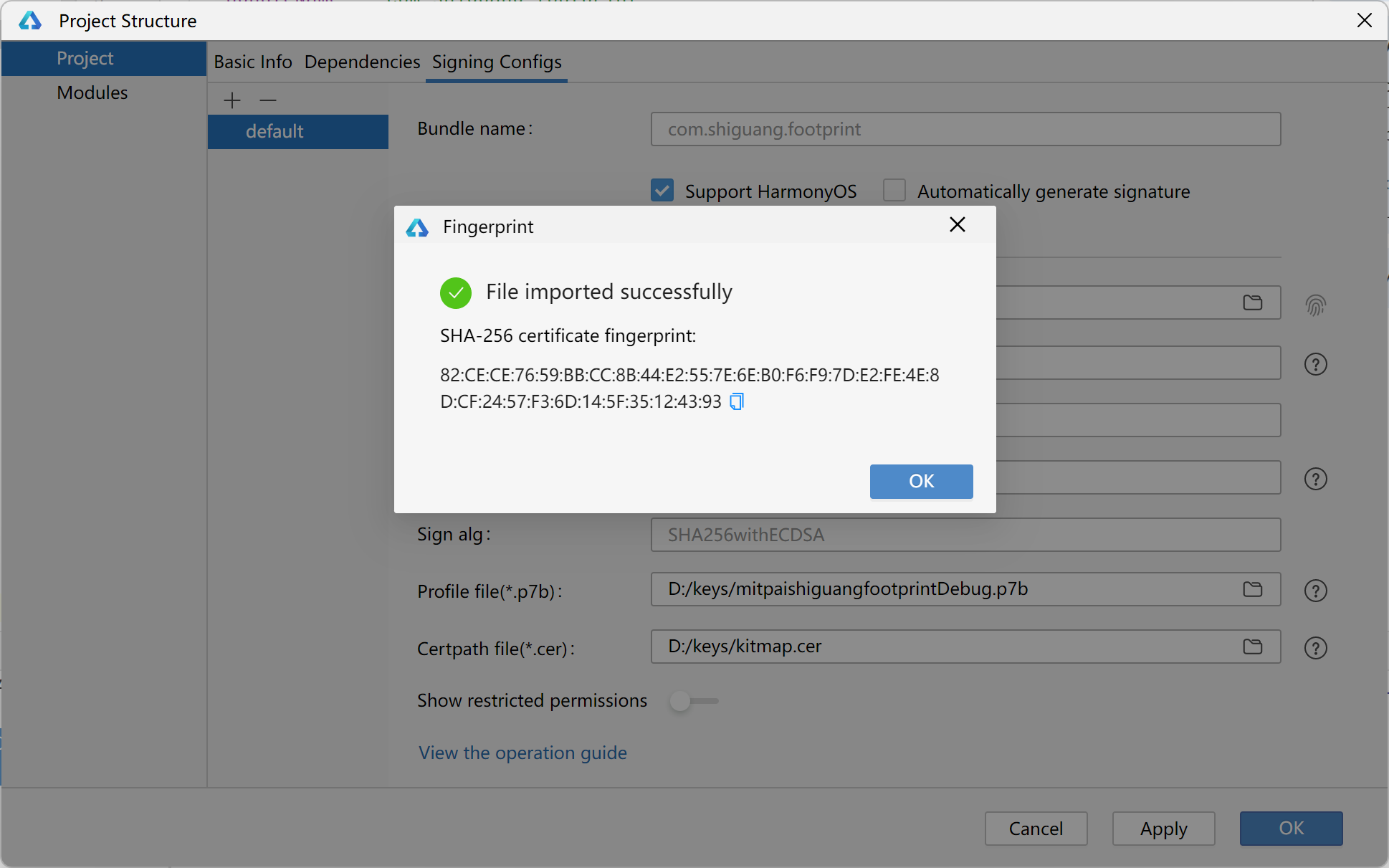Confirm Fingerprint dialog with OK
This screenshot has height=868, width=1389.
coord(921,481)
